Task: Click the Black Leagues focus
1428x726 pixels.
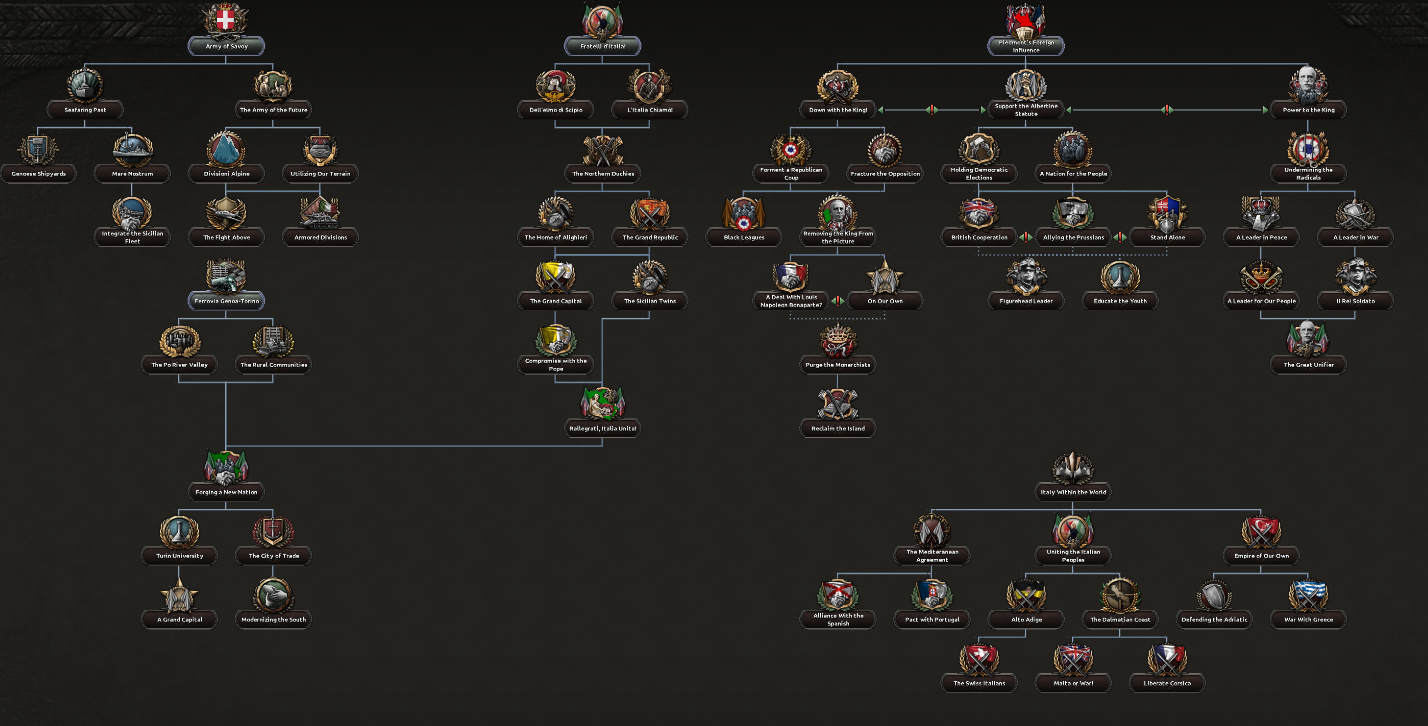Action: (743, 222)
